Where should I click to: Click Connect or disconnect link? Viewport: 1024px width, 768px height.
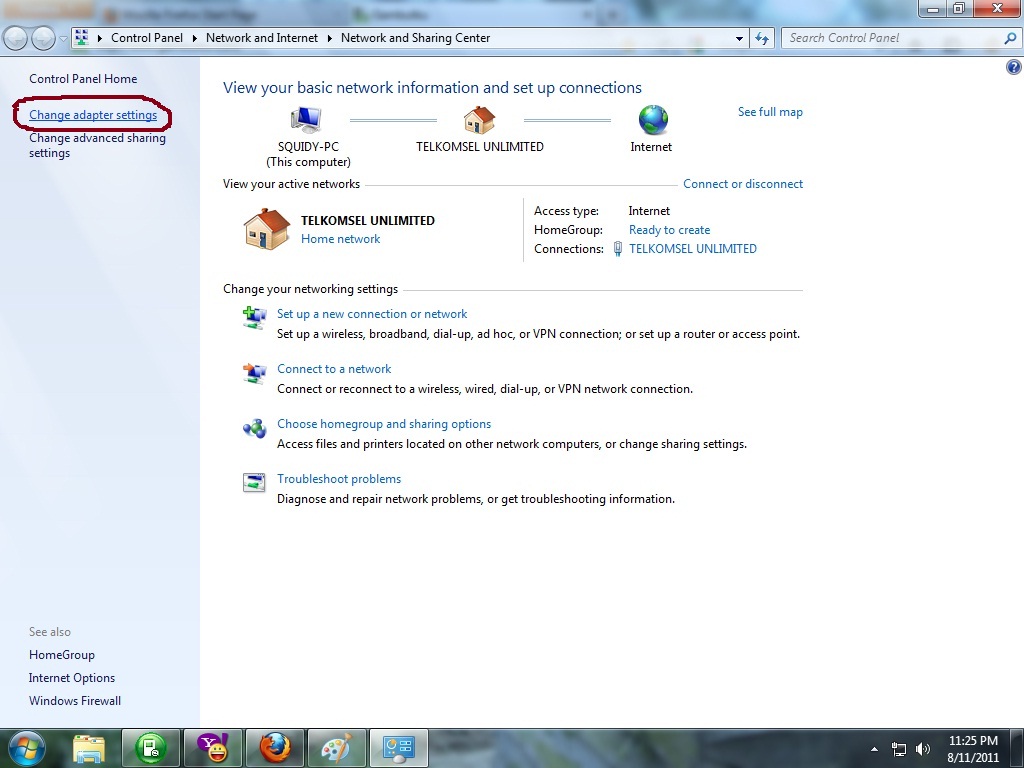(x=743, y=184)
